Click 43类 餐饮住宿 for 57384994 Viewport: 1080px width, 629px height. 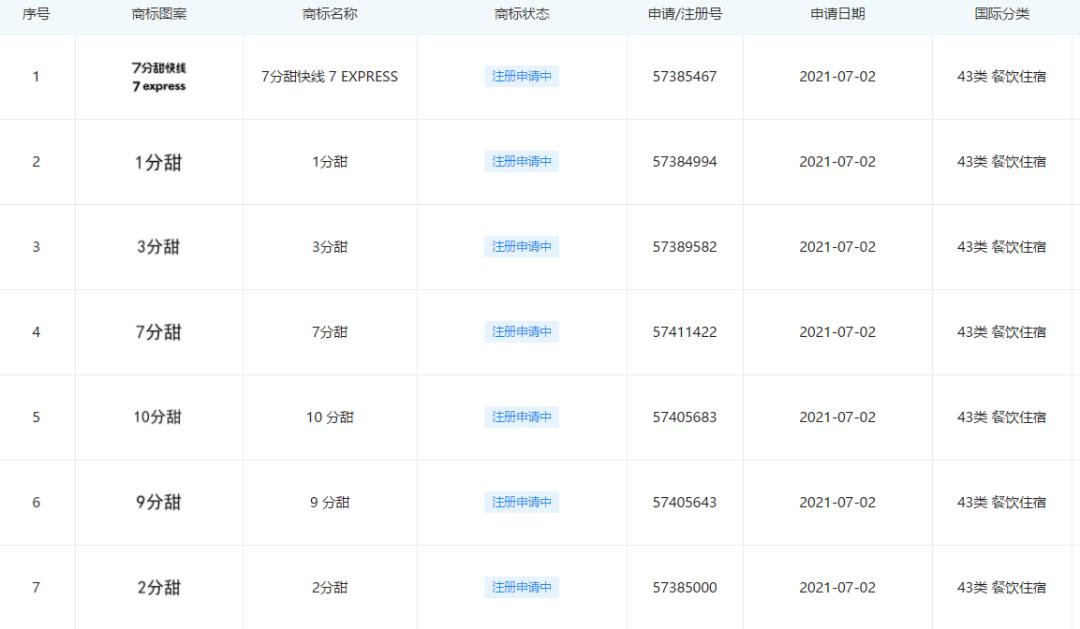[x=1001, y=162]
